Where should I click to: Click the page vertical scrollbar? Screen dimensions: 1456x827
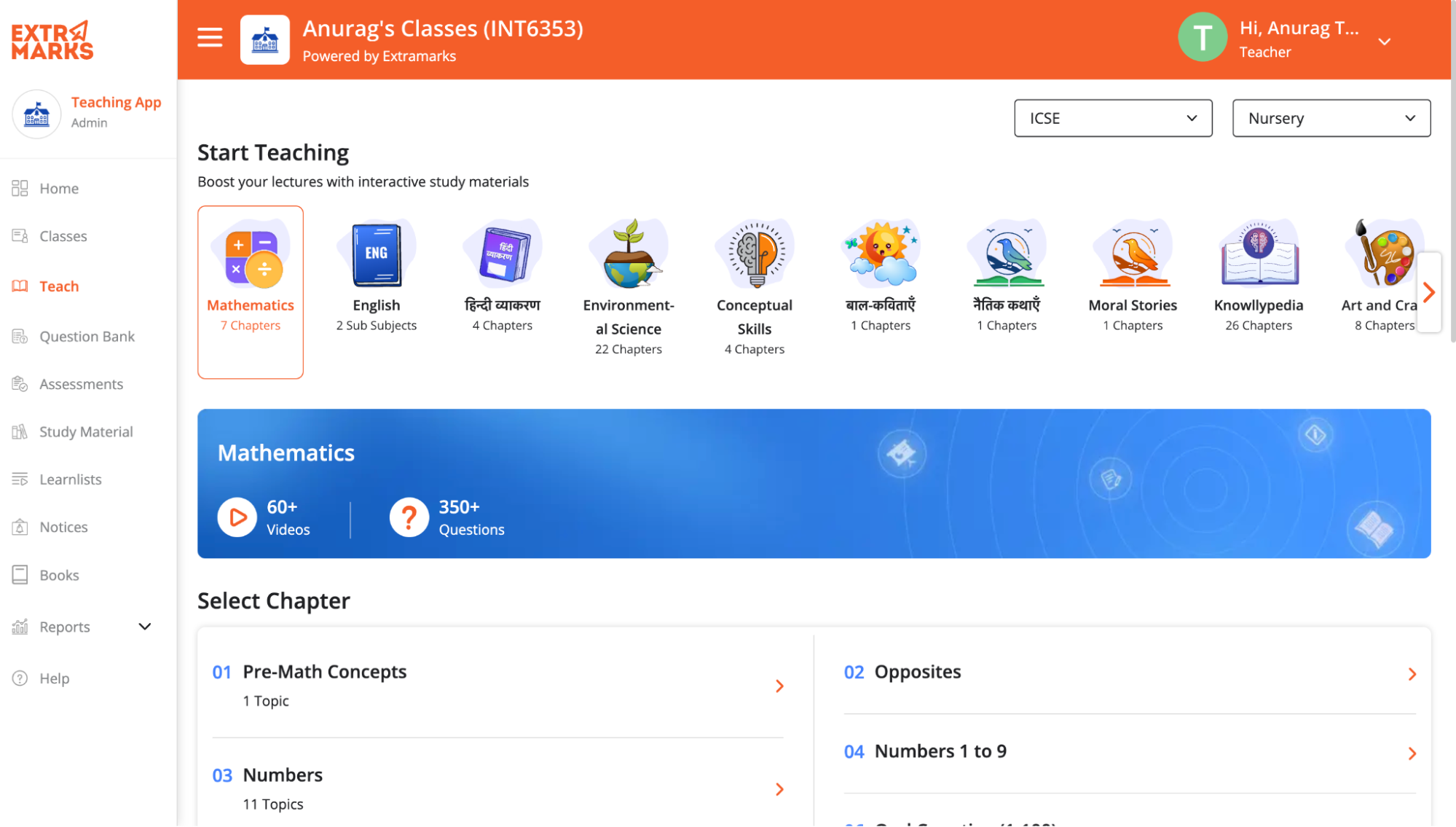(1452, 171)
